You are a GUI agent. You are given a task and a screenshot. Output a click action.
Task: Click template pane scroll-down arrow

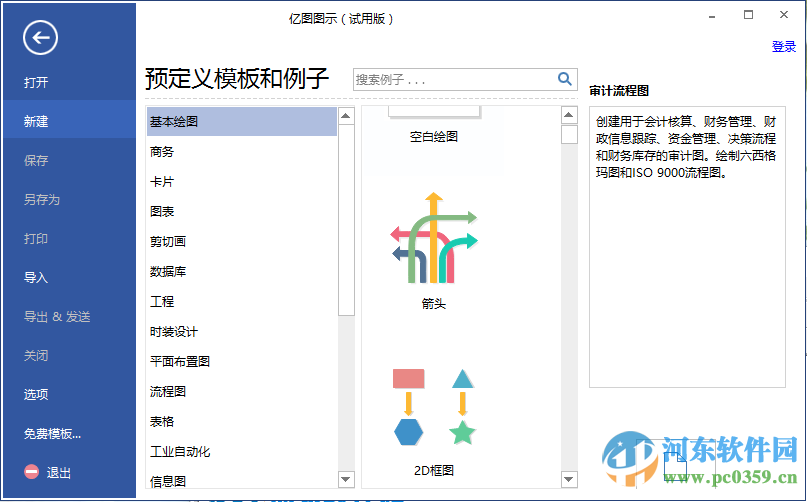tap(569, 479)
